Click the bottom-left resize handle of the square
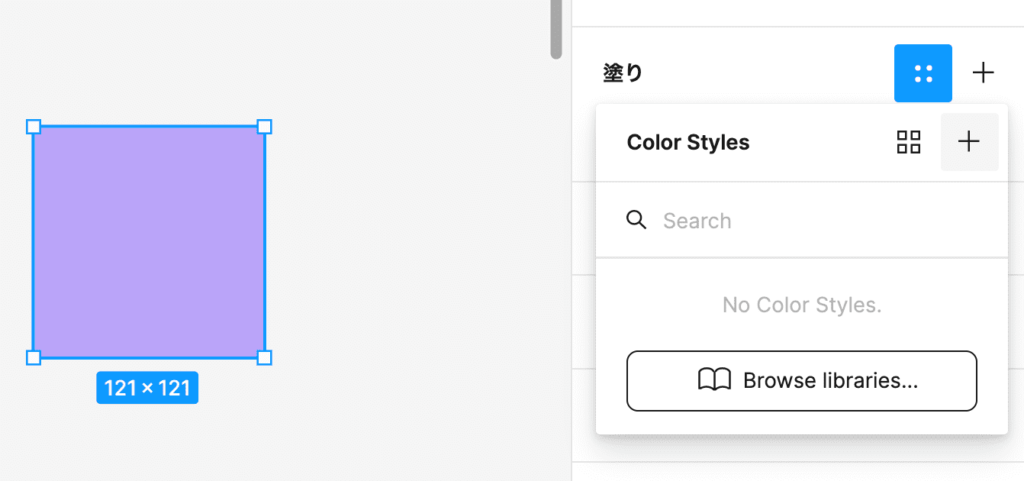This screenshot has height=481, width=1024. click(33, 357)
